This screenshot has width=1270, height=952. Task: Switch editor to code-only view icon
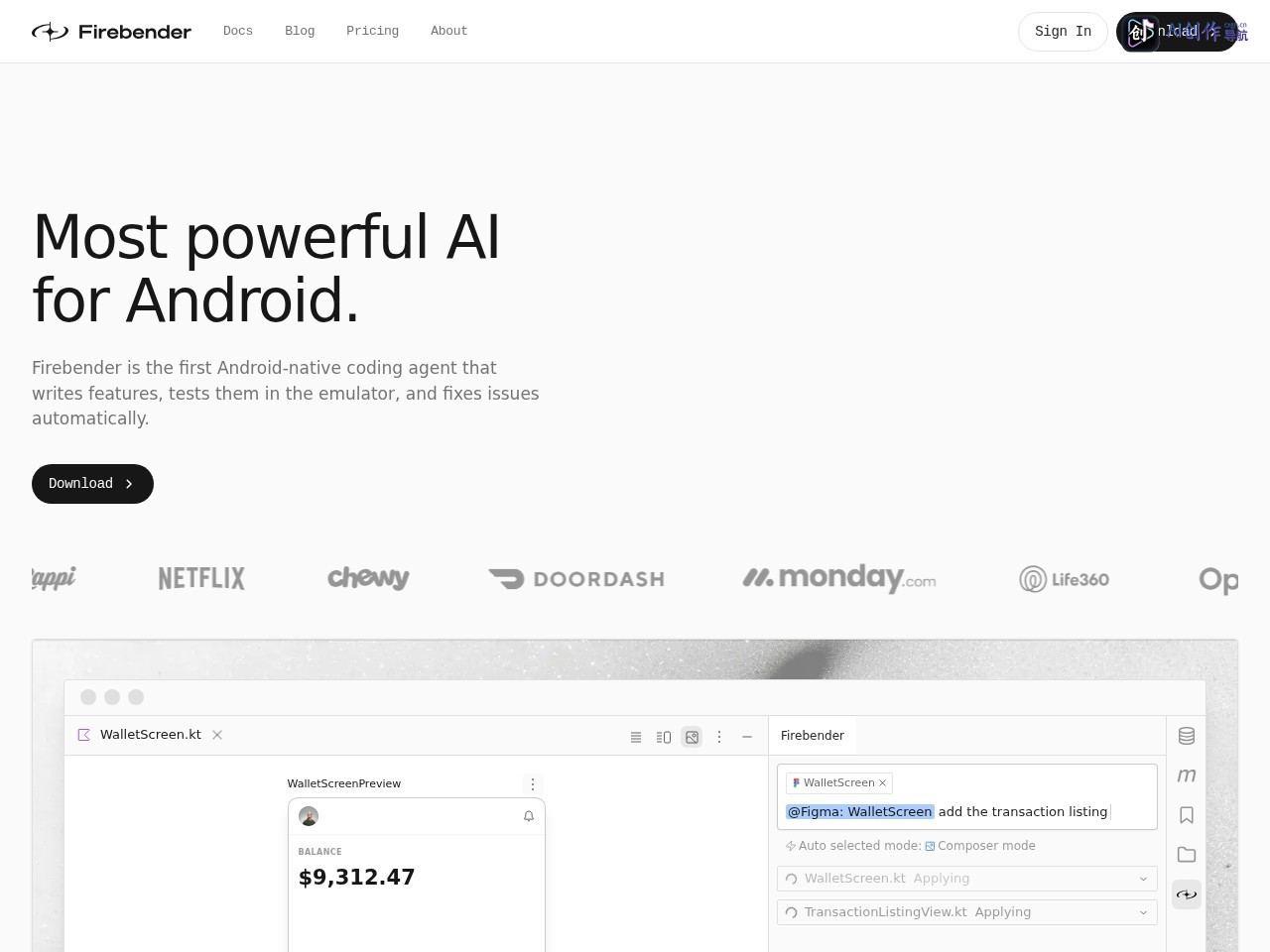click(x=636, y=737)
